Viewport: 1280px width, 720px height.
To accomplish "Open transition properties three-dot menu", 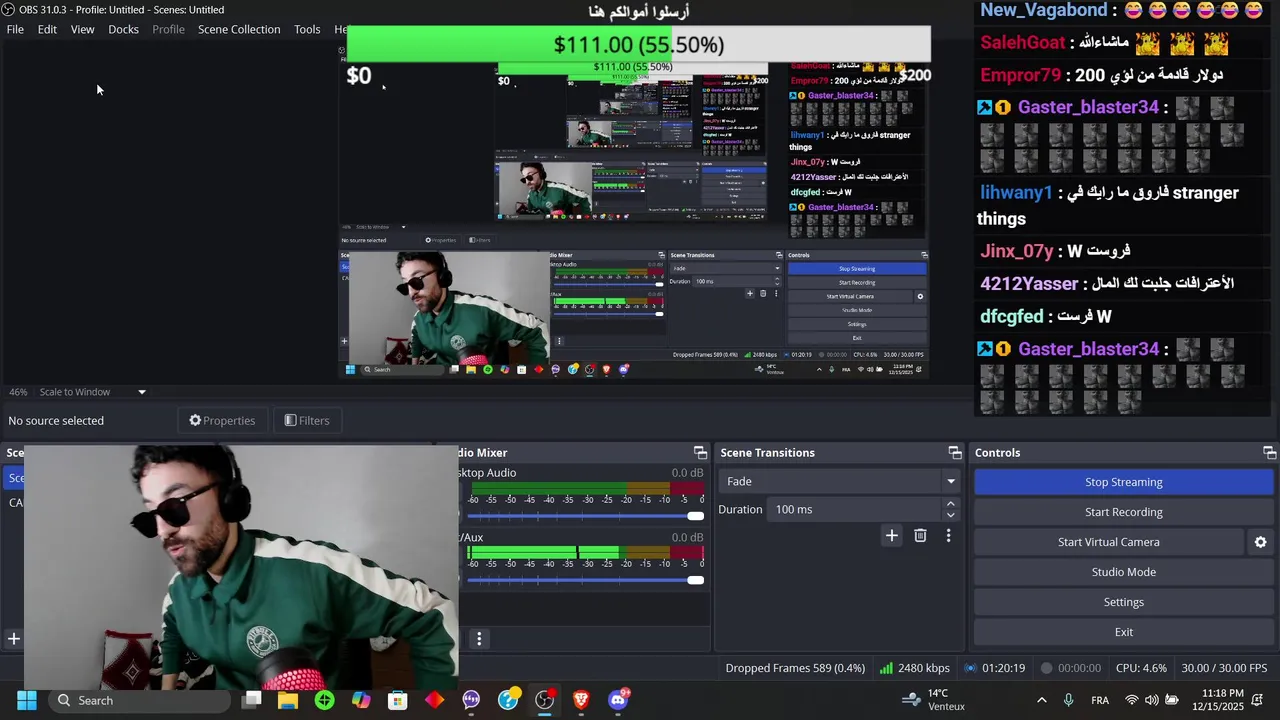I will [948, 536].
